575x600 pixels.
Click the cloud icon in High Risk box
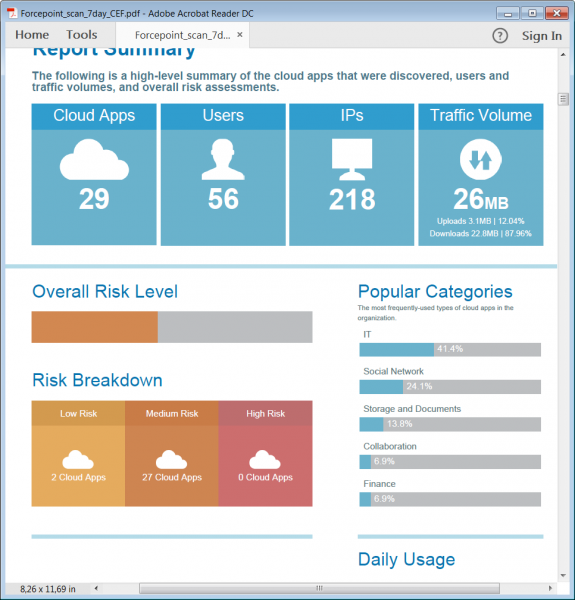tap(265, 460)
